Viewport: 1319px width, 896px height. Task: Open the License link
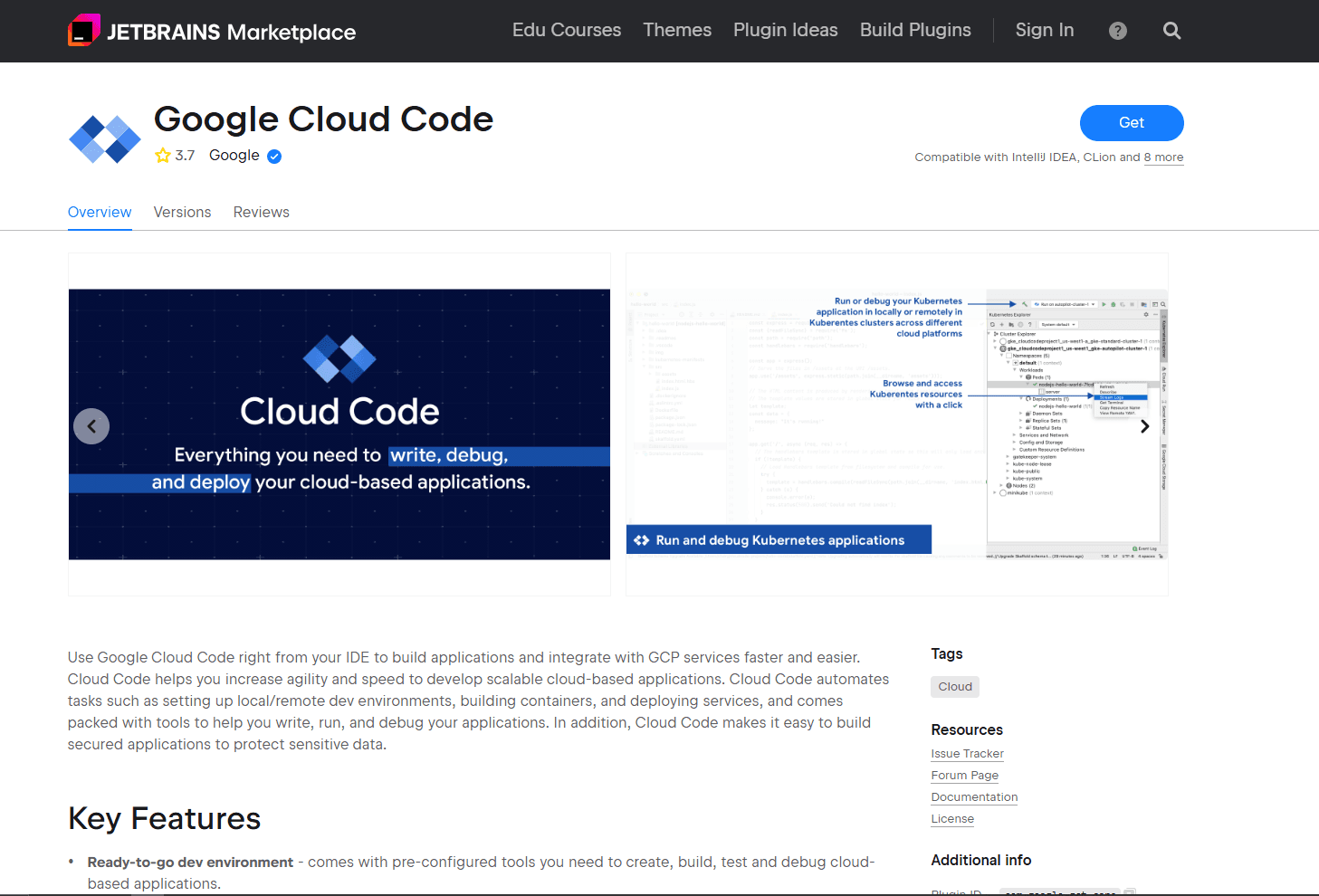tap(952, 819)
